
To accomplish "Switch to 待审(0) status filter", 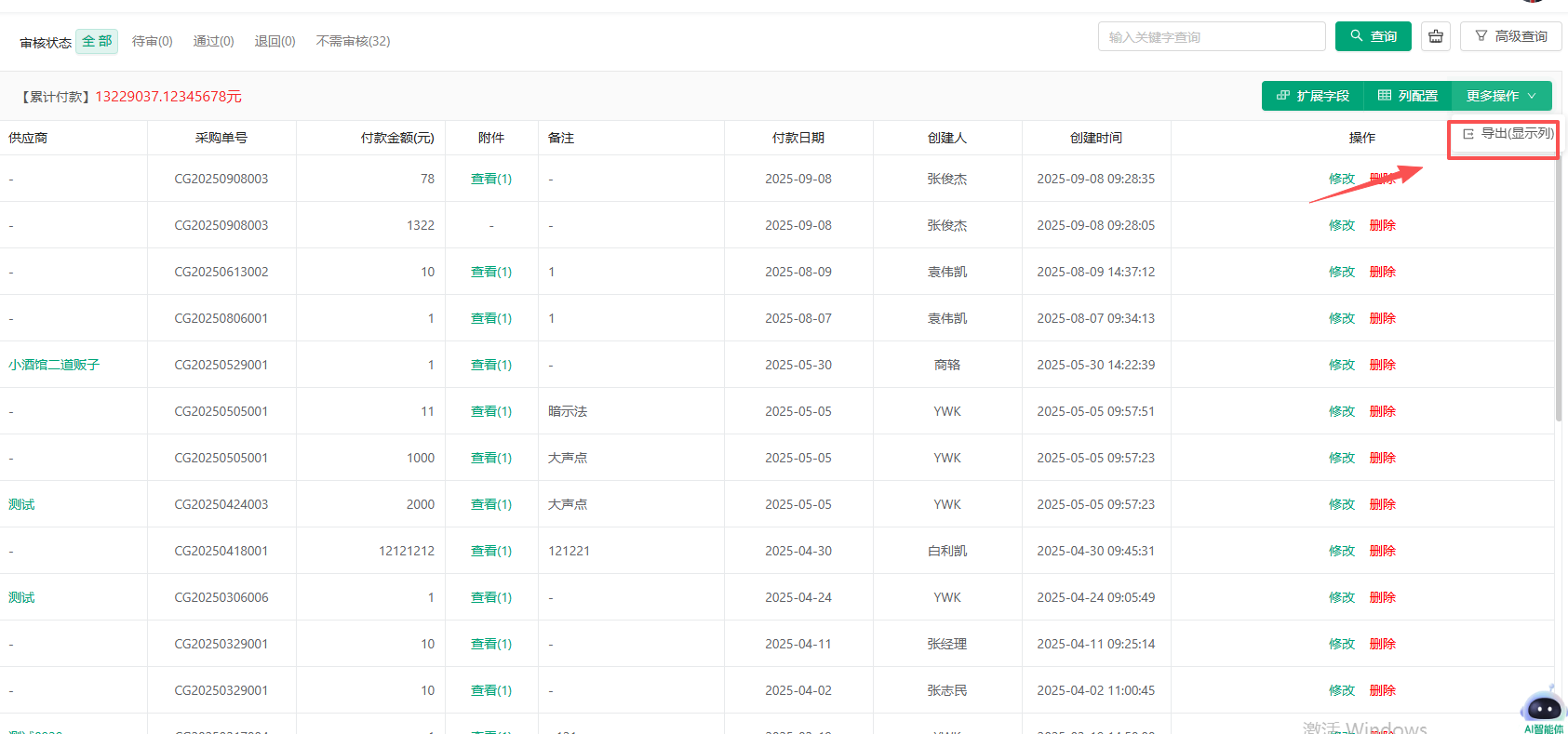I will pyautogui.click(x=152, y=41).
